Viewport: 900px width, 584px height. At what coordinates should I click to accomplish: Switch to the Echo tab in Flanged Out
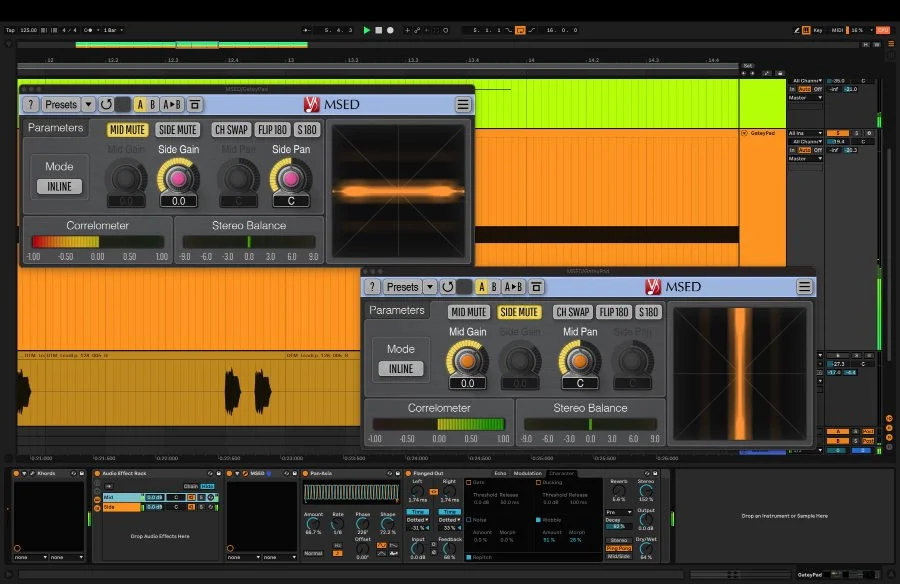tap(500, 473)
